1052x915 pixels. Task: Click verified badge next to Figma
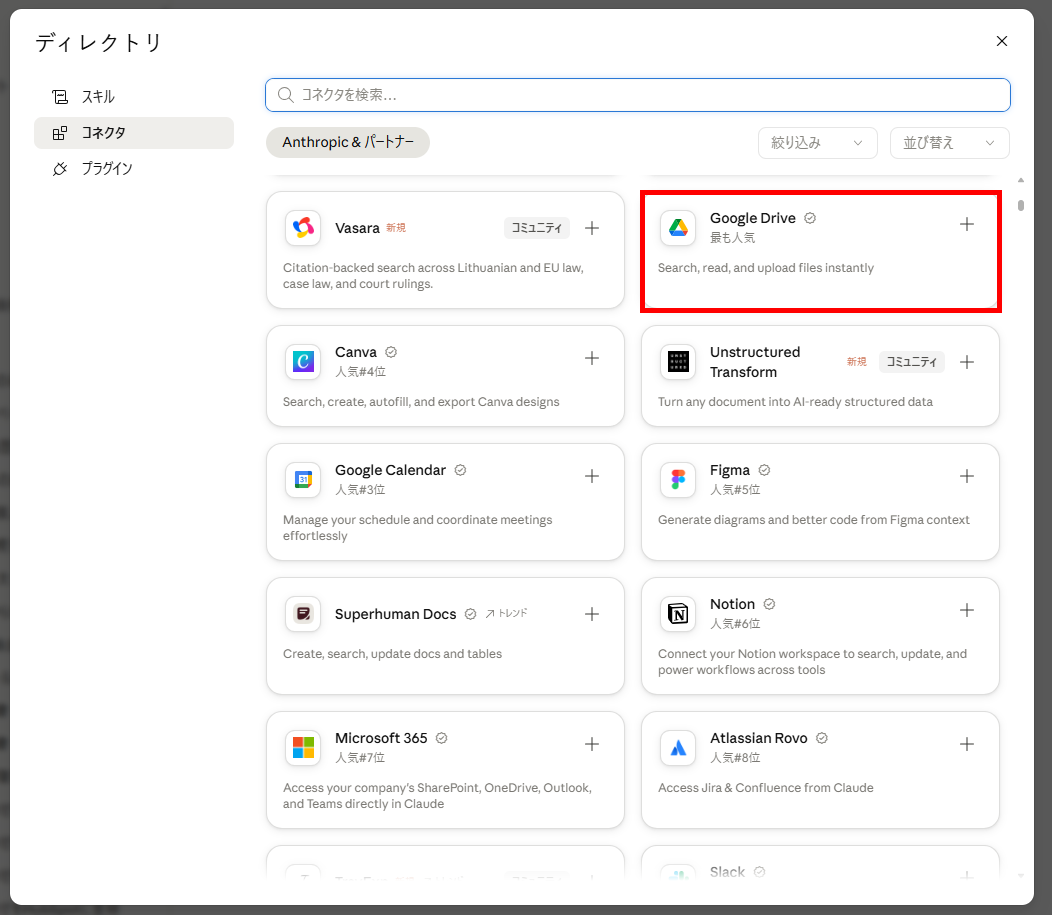pos(764,470)
